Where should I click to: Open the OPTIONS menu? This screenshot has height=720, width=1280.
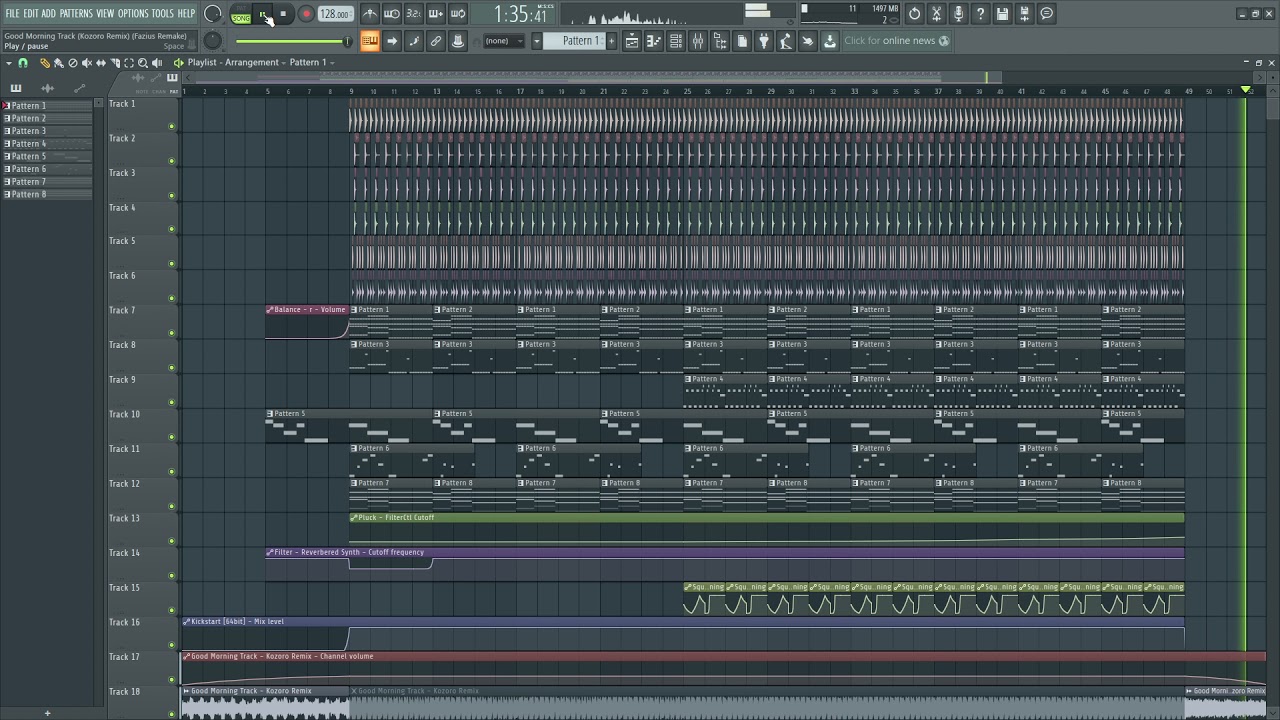(133, 13)
